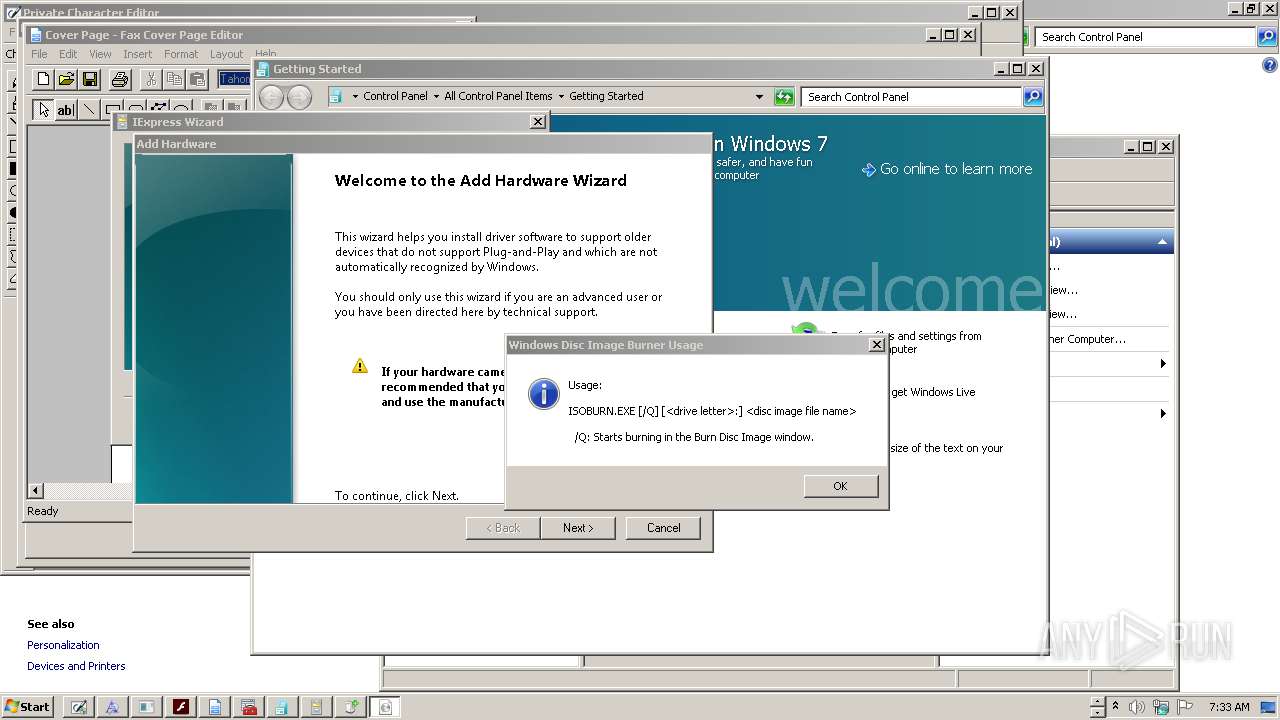1280x720 pixels.
Task: Open the Edit menu in Fax Cover Page Editor
Action: 68,54
